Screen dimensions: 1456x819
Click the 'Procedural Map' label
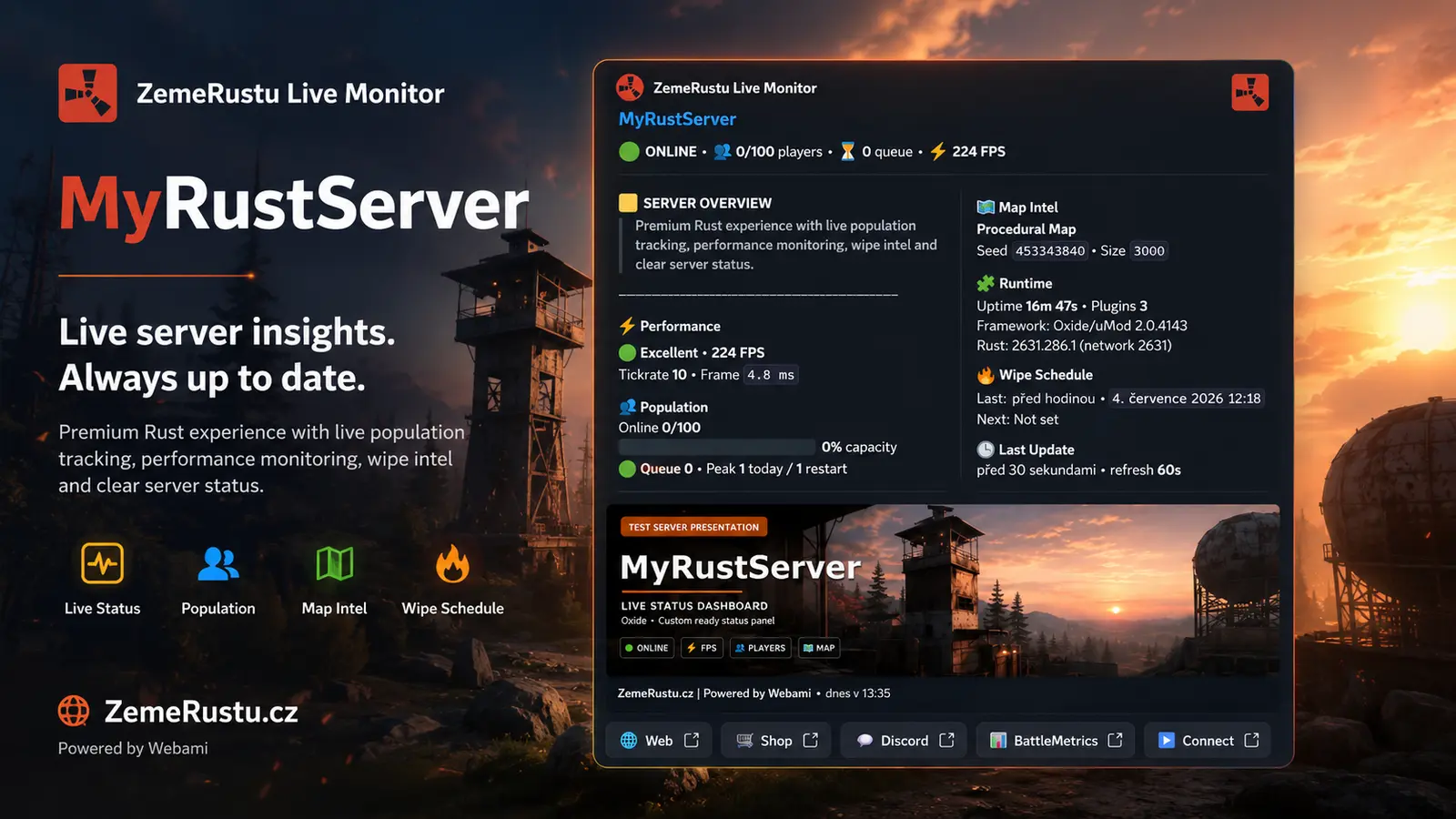[x=1026, y=229]
